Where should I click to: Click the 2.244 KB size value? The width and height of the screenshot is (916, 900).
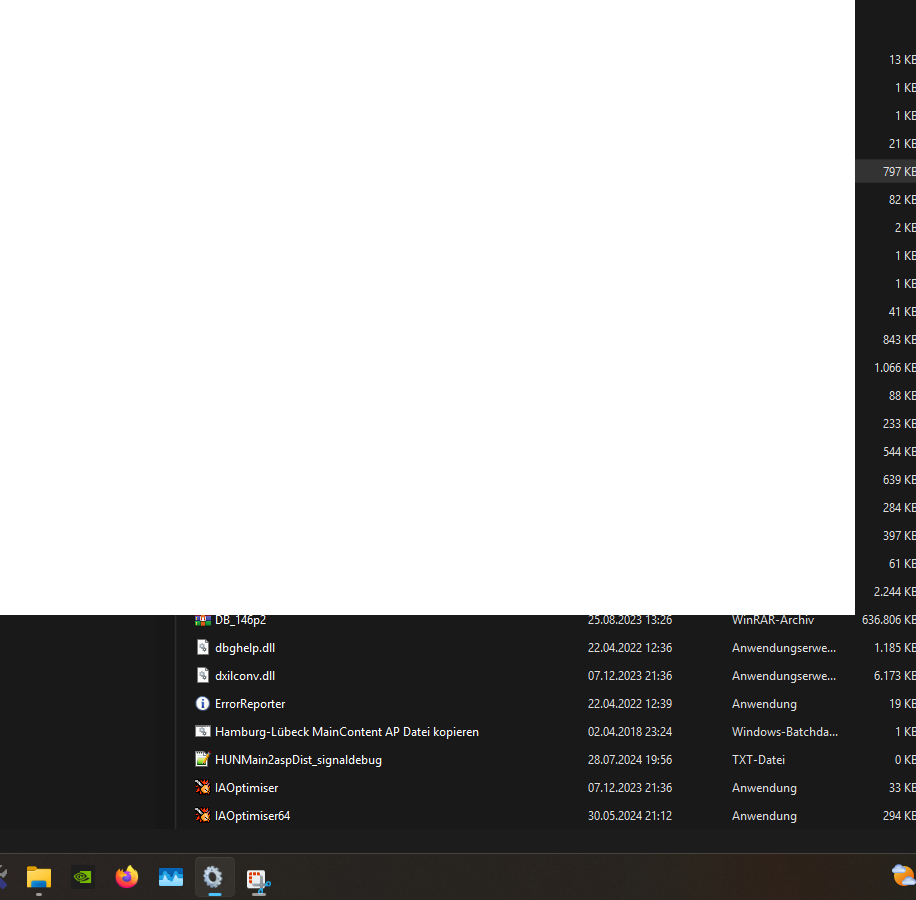[894, 592]
